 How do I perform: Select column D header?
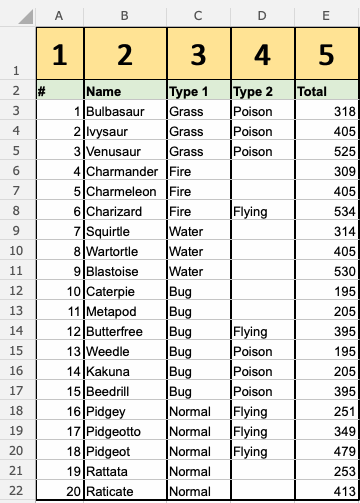click(x=262, y=15)
